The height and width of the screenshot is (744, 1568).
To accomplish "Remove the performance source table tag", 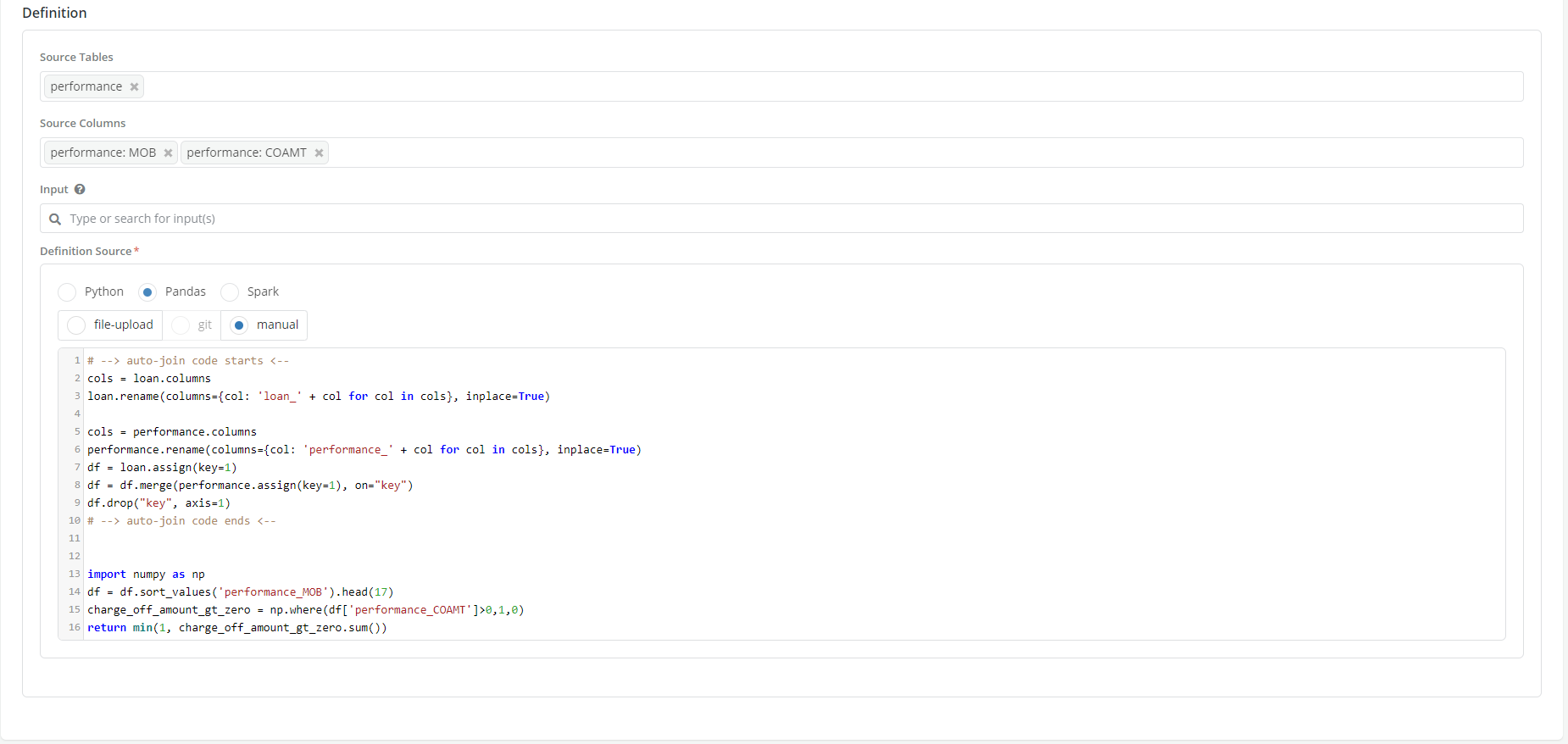I will click(134, 87).
